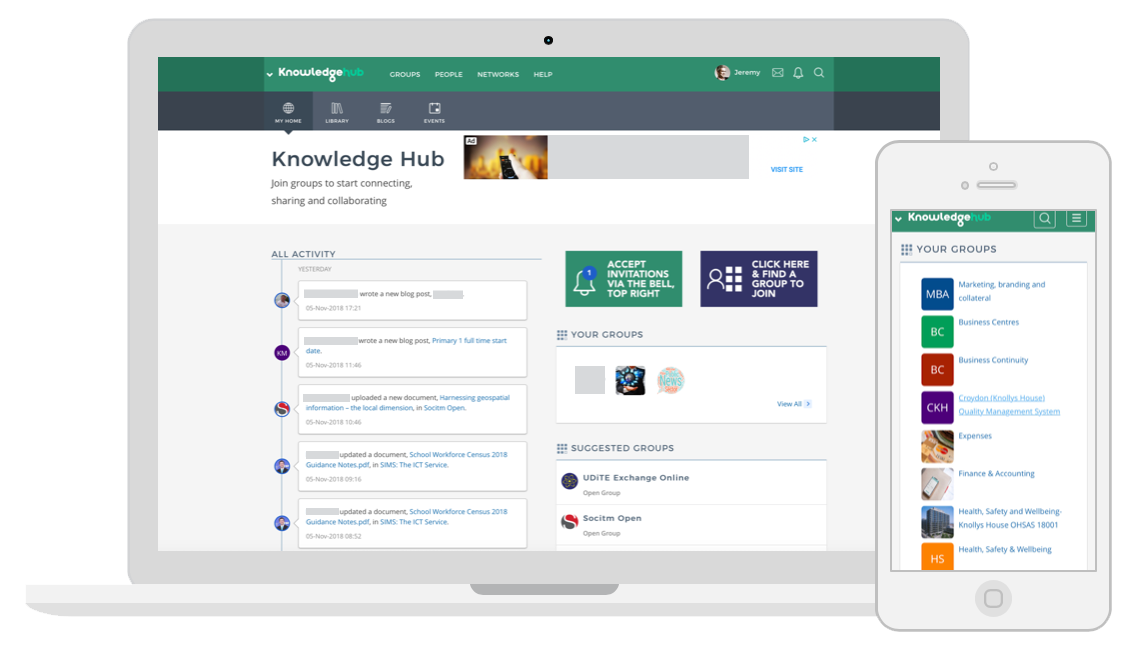1142x660 pixels.
Task: Open the News group icon in Your Groups
Action: (x=670, y=380)
